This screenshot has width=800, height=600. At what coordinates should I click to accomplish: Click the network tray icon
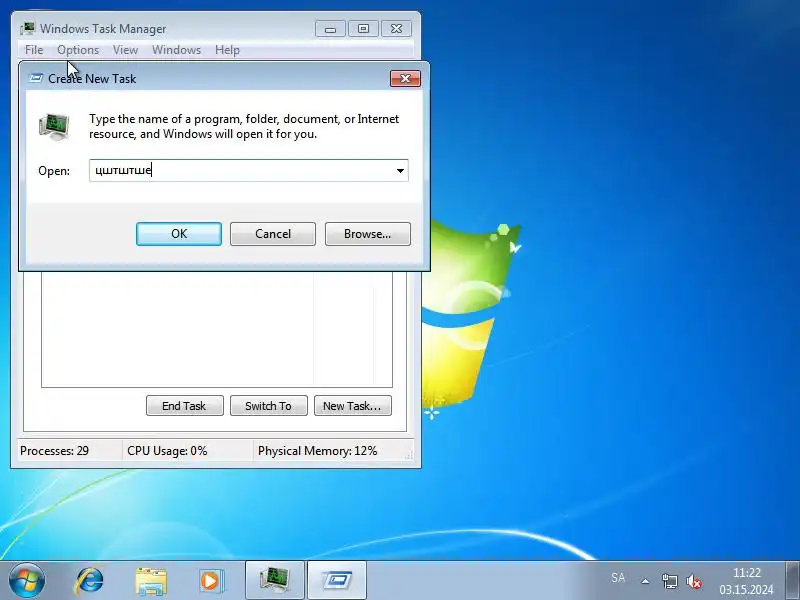[x=669, y=581]
